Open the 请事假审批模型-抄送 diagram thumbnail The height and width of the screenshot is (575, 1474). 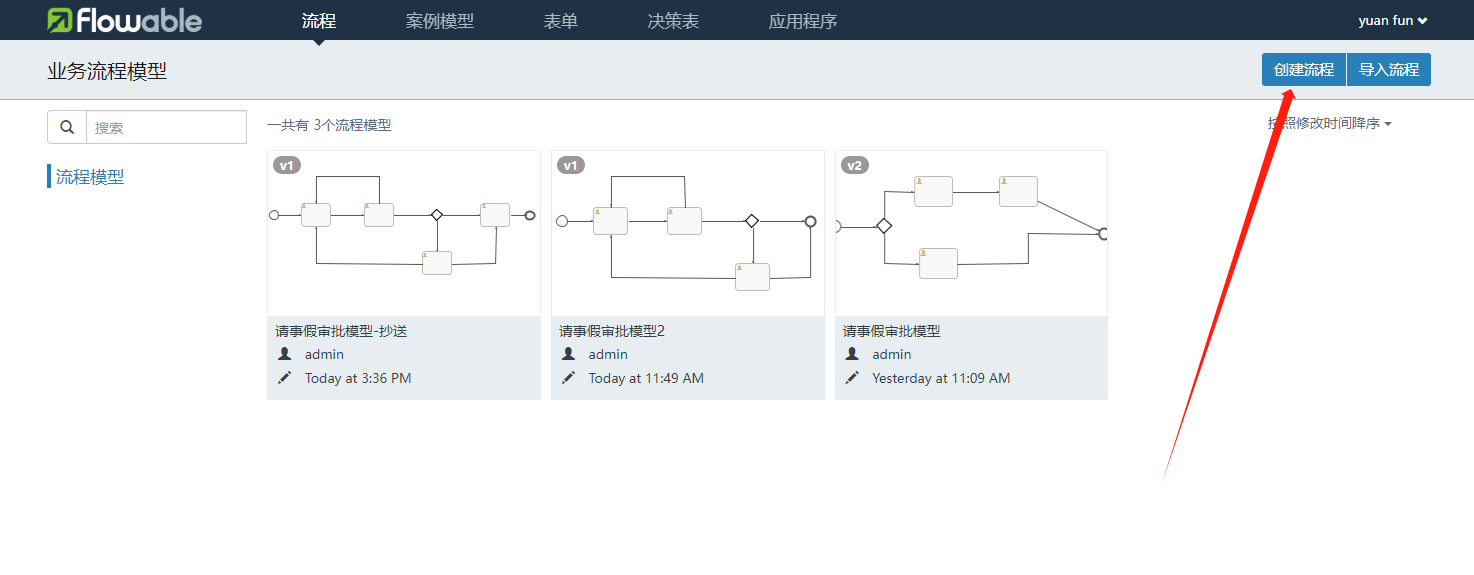click(404, 233)
